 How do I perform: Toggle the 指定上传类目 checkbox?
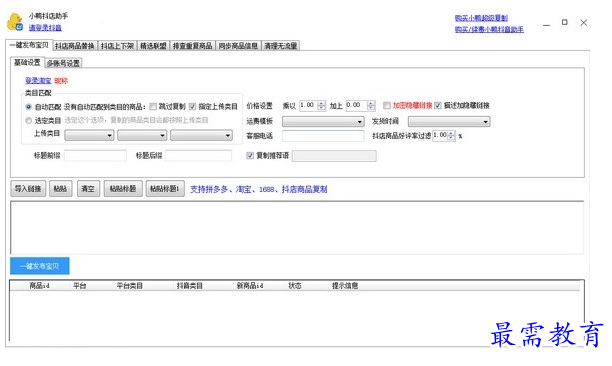coord(192,106)
